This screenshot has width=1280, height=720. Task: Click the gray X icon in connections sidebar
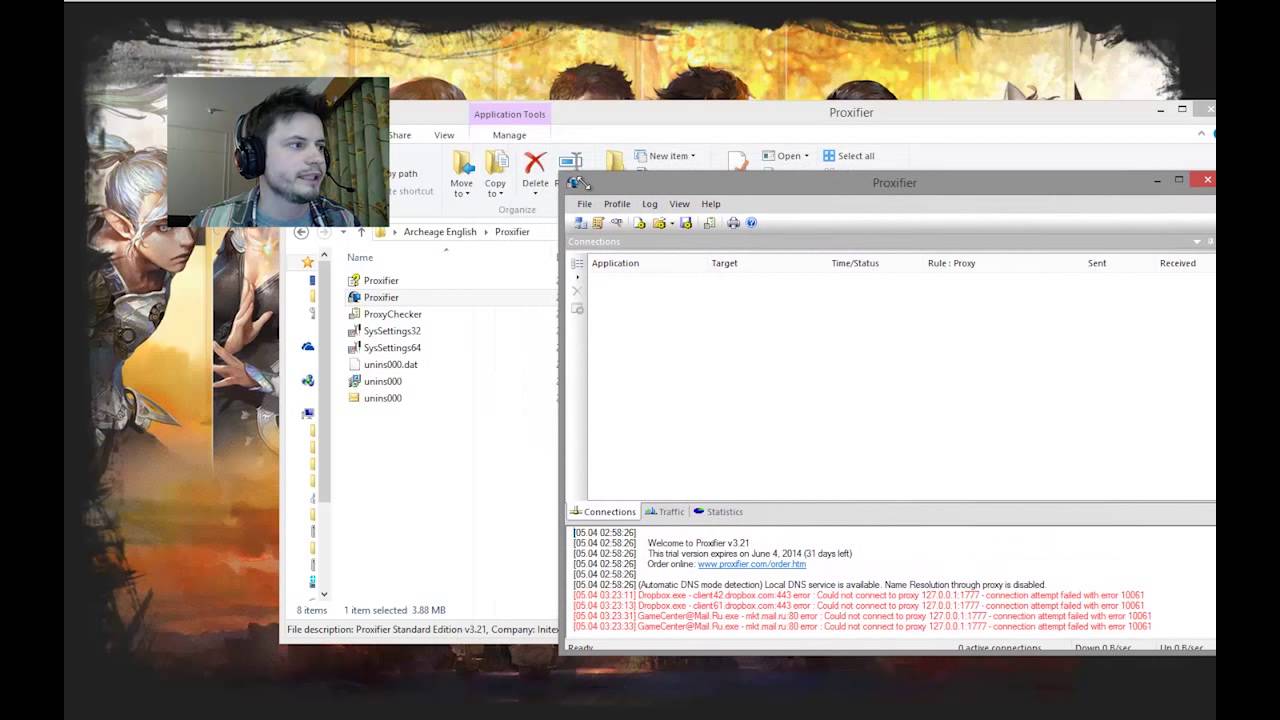577,291
